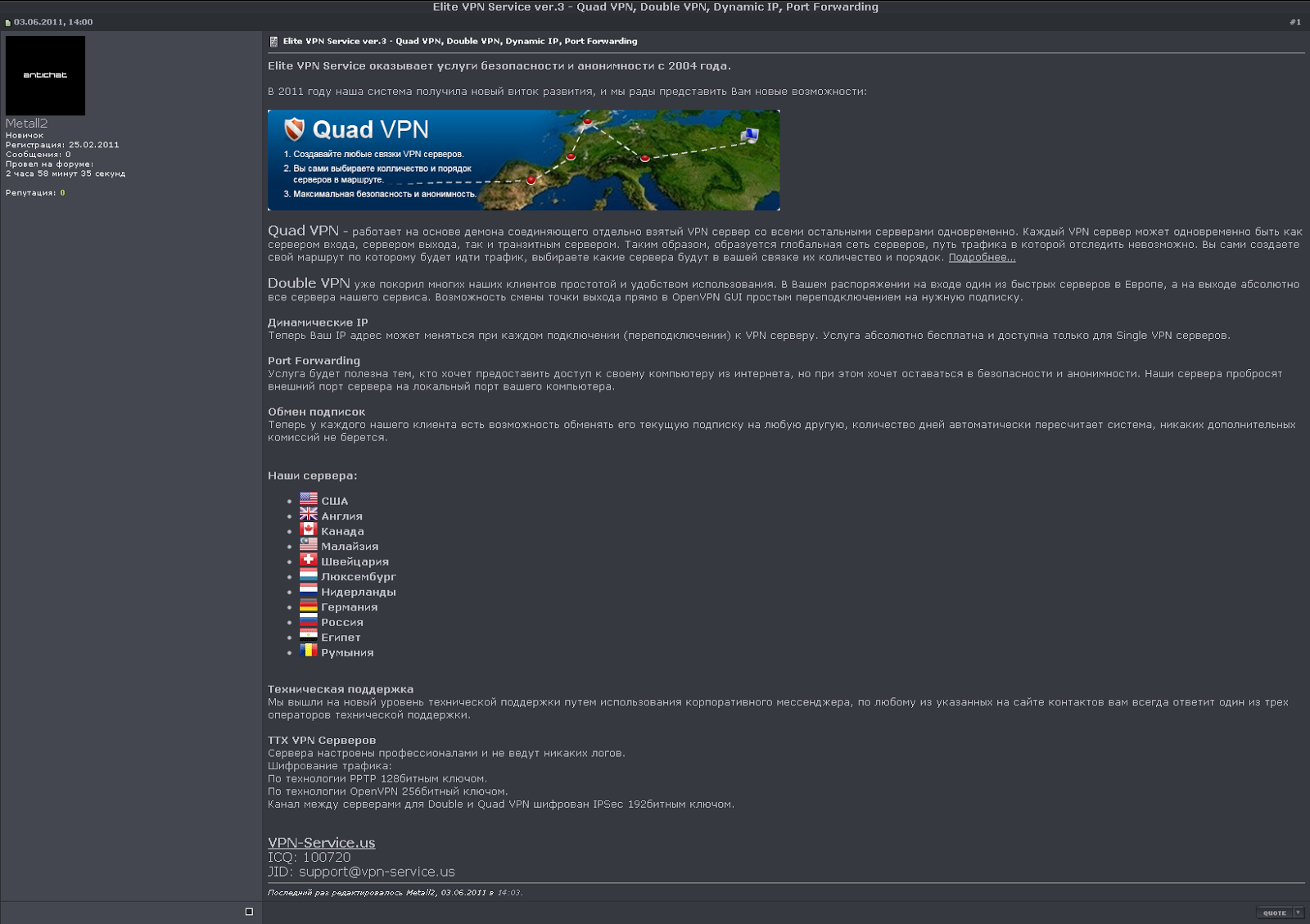Image resolution: width=1310 pixels, height=924 pixels.
Task: Click the Germany flag icon
Action: (x=308, y=605)
